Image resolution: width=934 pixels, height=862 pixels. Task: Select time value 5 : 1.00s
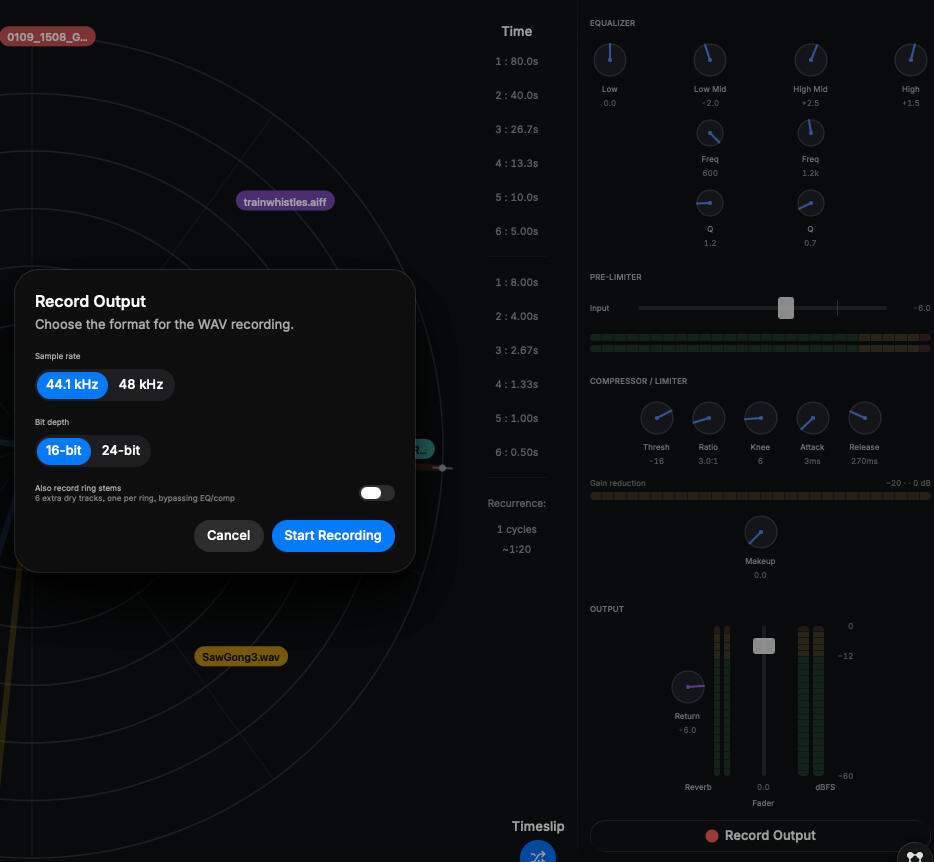coord(517,418)
